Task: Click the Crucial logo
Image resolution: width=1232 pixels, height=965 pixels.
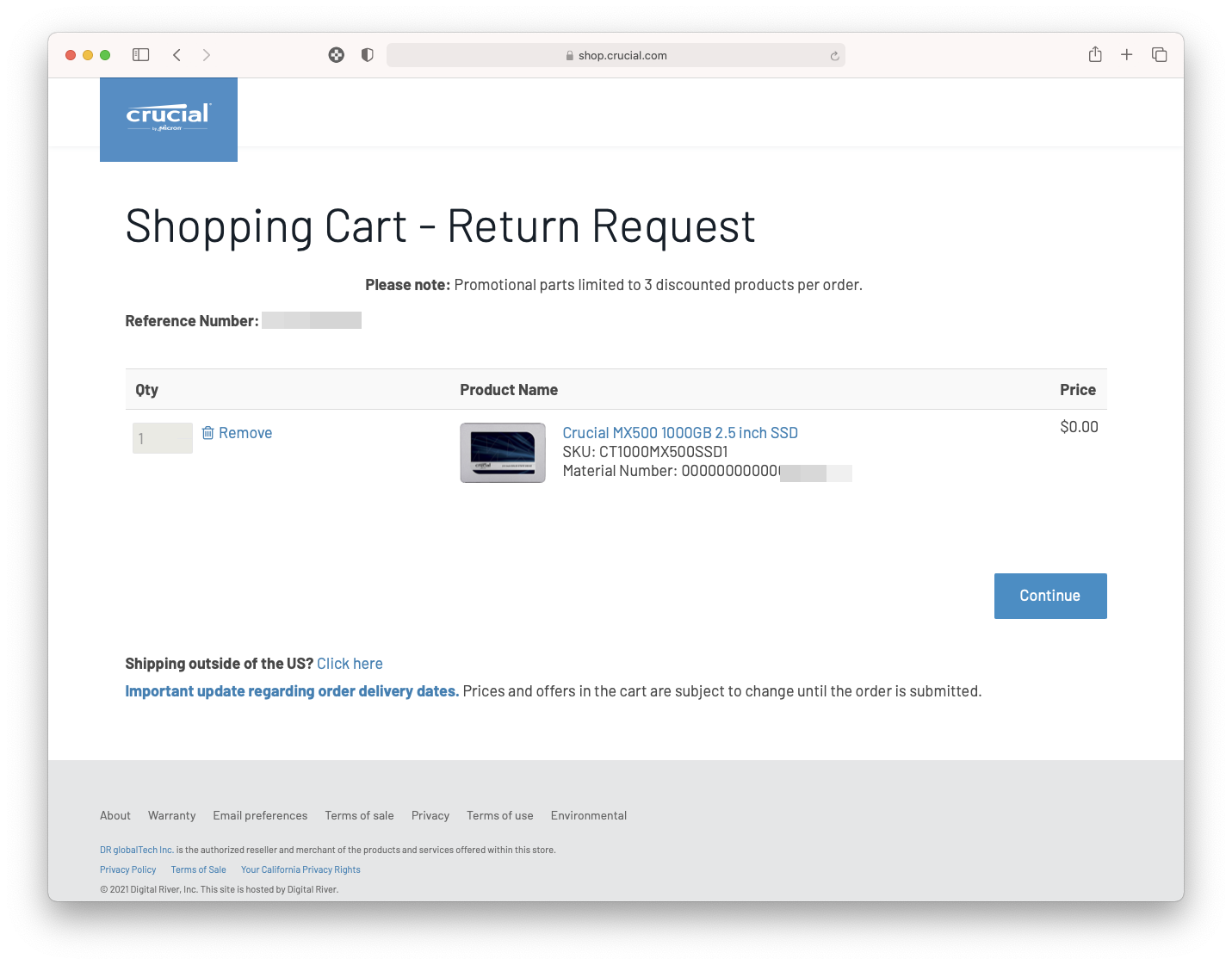Action: click(x=169, y=120)
